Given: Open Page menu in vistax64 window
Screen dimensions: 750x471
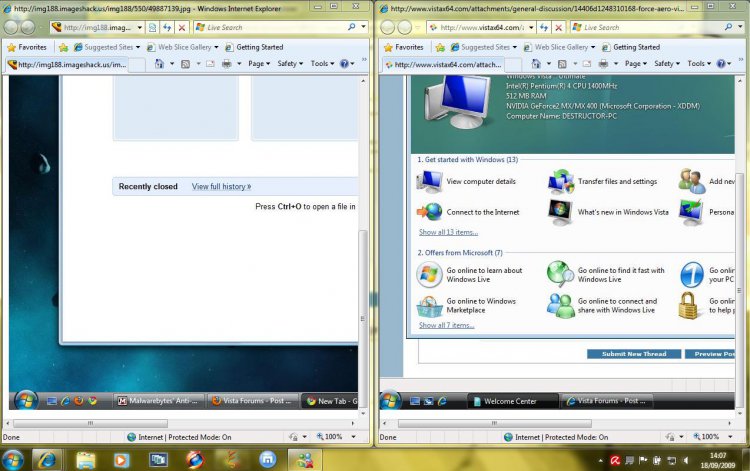Looking at the screenshot, I should coord(636,64).
